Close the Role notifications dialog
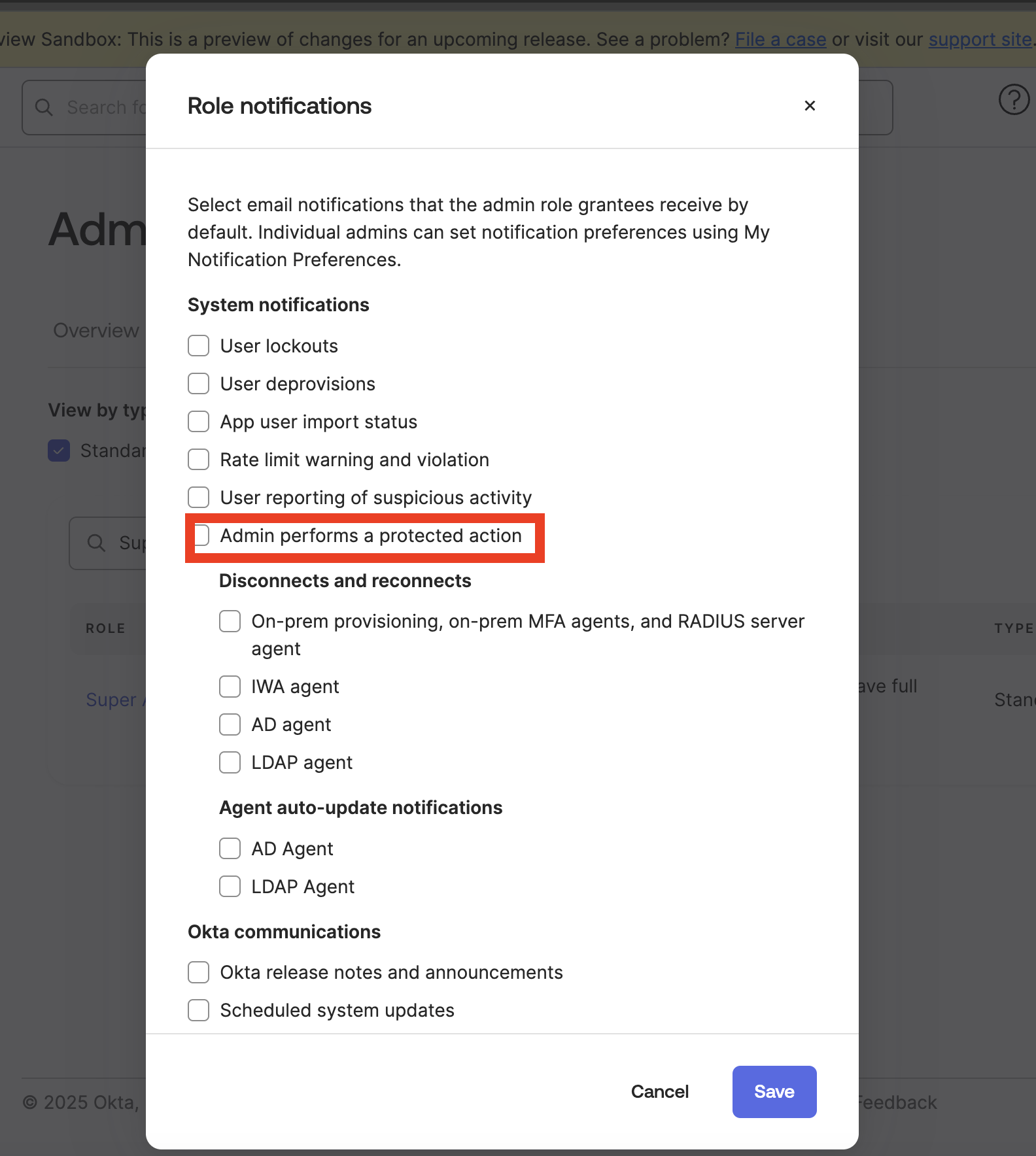Image resolution: width=1036 pixels, height=1156 pixels. pyautogui.click(x=810, y=105)
